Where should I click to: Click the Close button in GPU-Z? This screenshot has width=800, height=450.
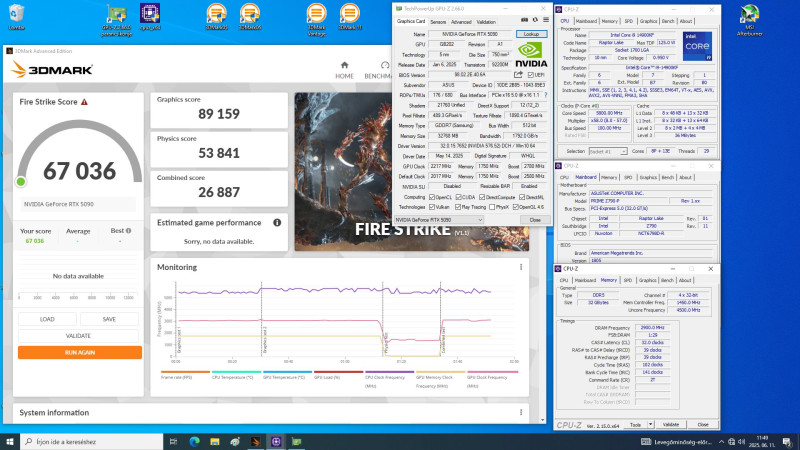pos(535,220)
